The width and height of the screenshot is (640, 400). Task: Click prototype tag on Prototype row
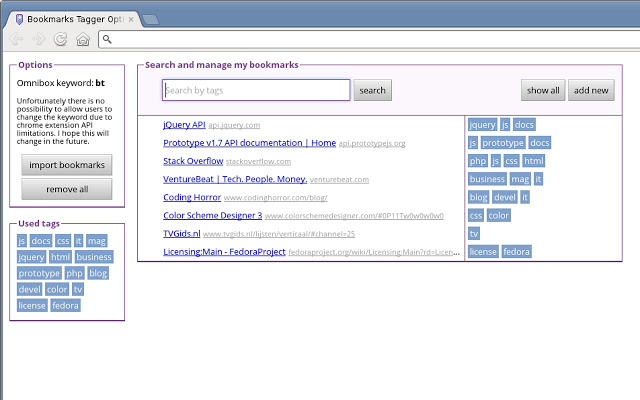[503, 142]
